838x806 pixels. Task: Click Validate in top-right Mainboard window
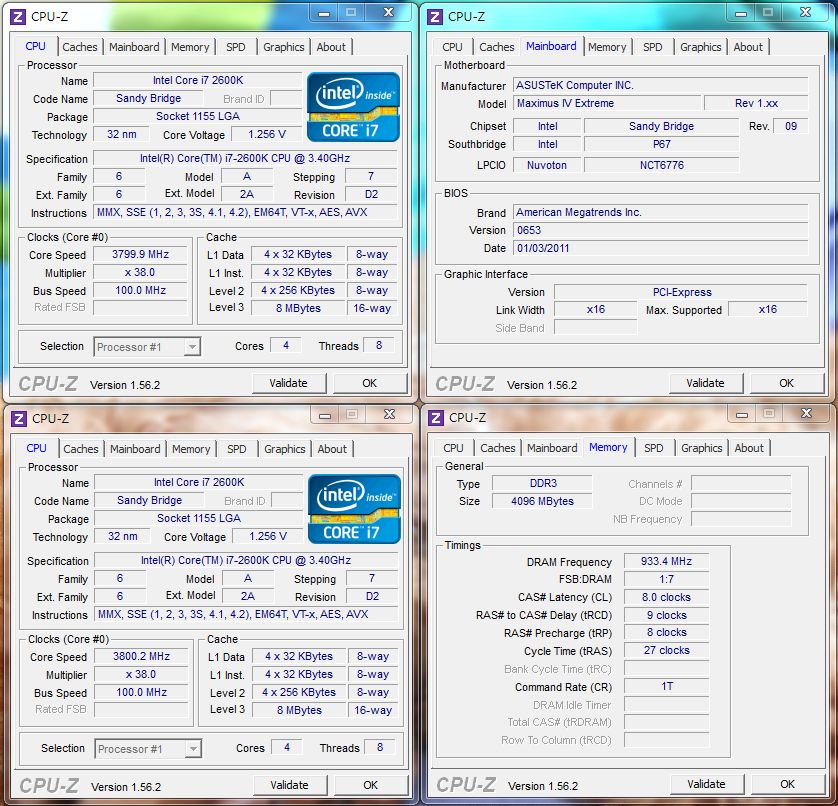point(705,383)
